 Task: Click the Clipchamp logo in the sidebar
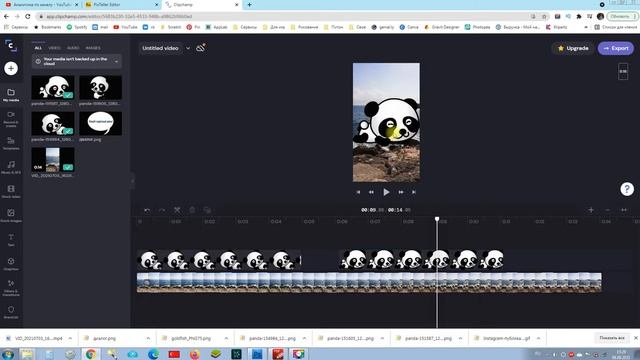tap(11, 45)
